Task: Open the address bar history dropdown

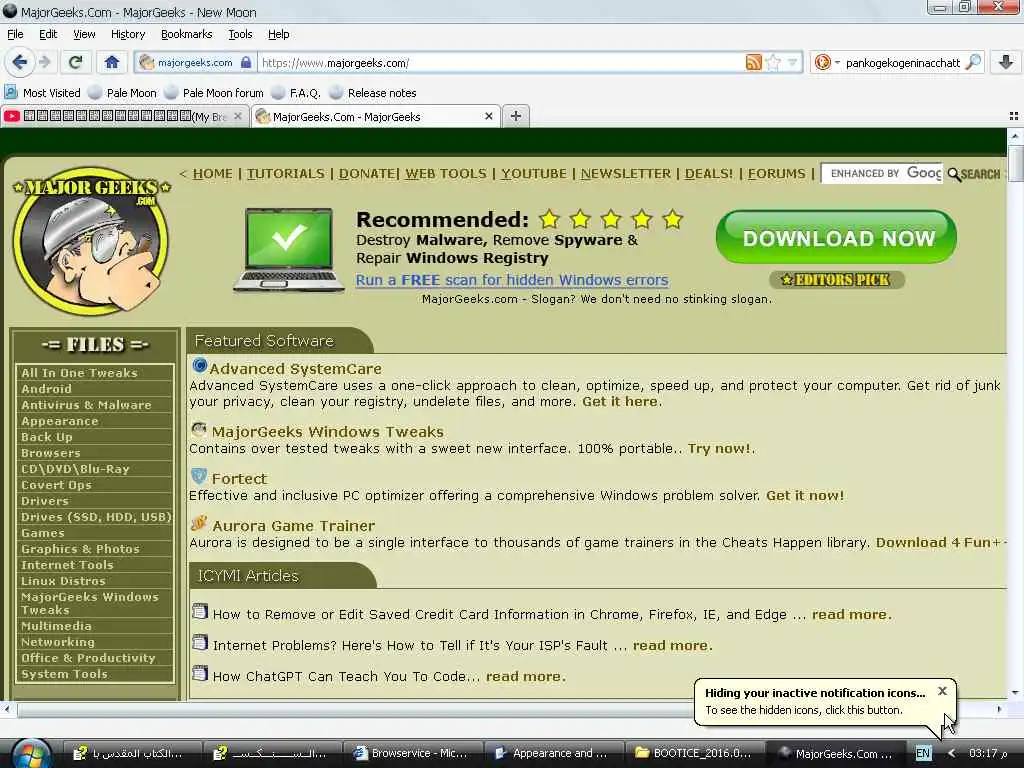Action: (x=792, y=63)
